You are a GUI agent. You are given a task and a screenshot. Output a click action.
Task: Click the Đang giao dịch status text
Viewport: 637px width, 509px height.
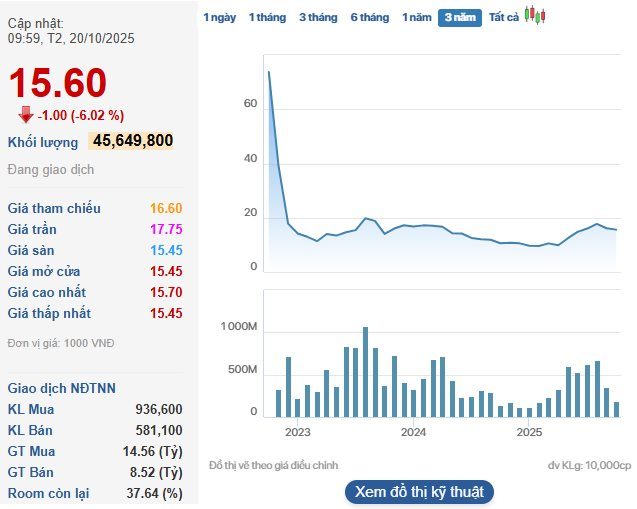[x=50, y=169]
